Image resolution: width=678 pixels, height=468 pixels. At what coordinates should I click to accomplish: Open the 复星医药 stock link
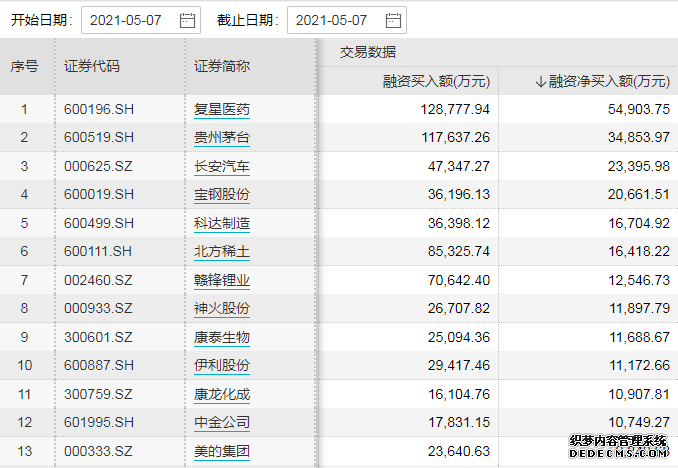point(222,109)
